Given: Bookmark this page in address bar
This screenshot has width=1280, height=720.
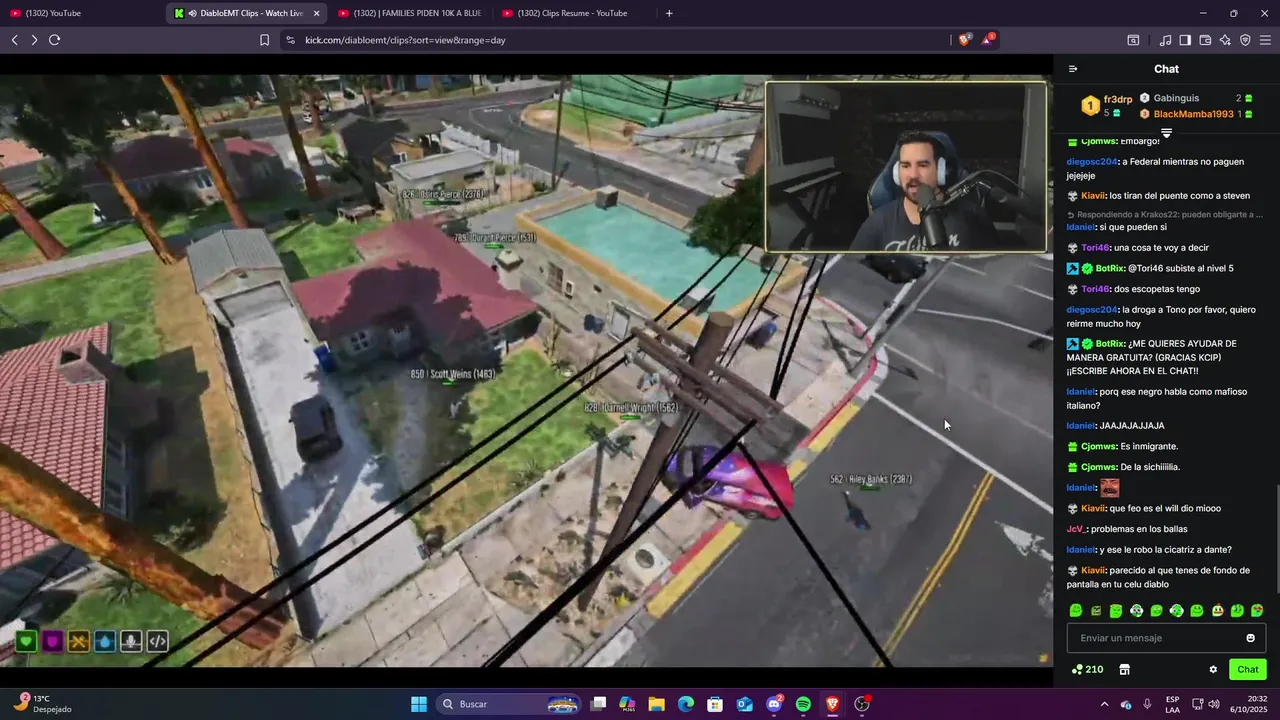Looking at the screenshot, I should [264, 40].
